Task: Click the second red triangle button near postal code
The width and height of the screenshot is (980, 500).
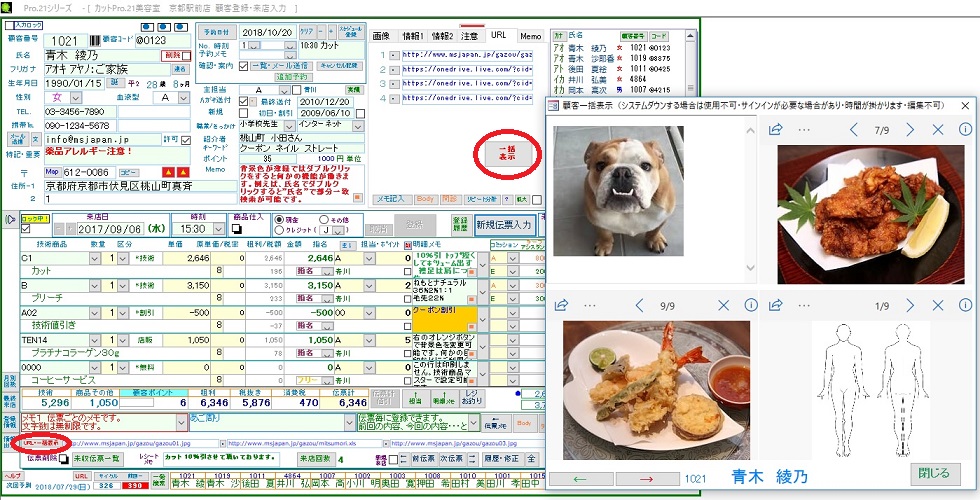Action: [x=182, y=172]
